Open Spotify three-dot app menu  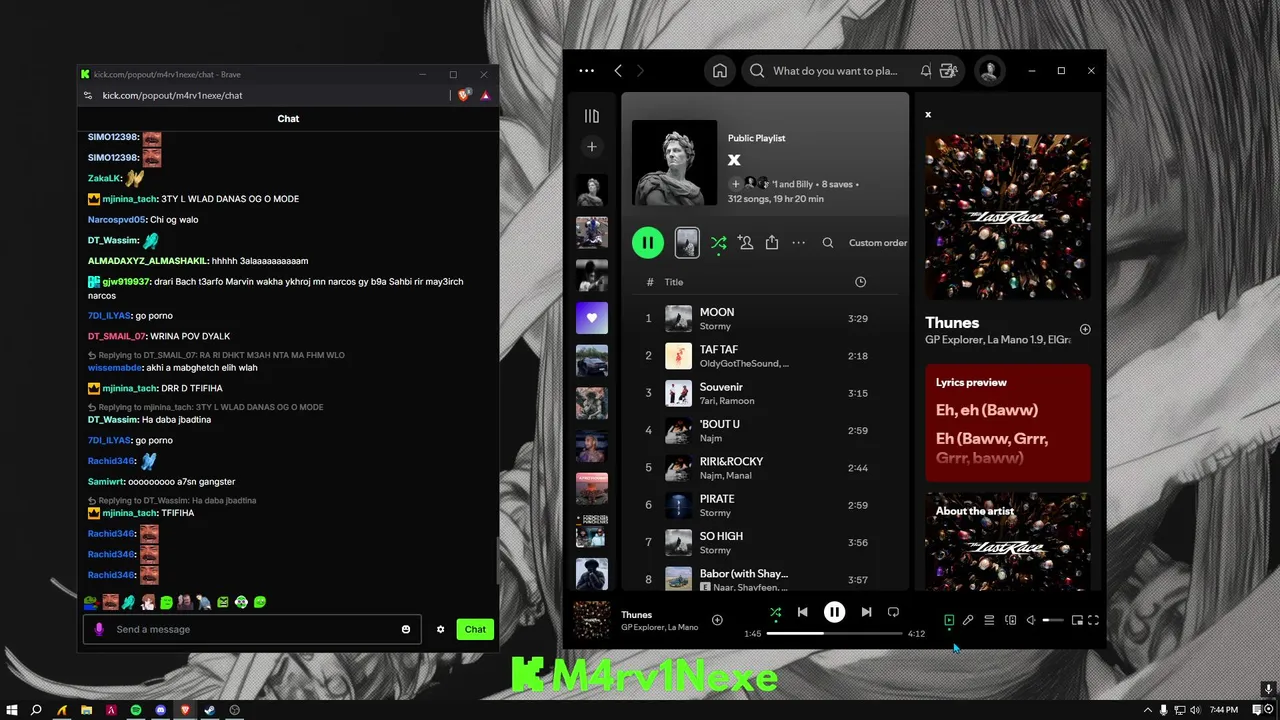point(587,71)
